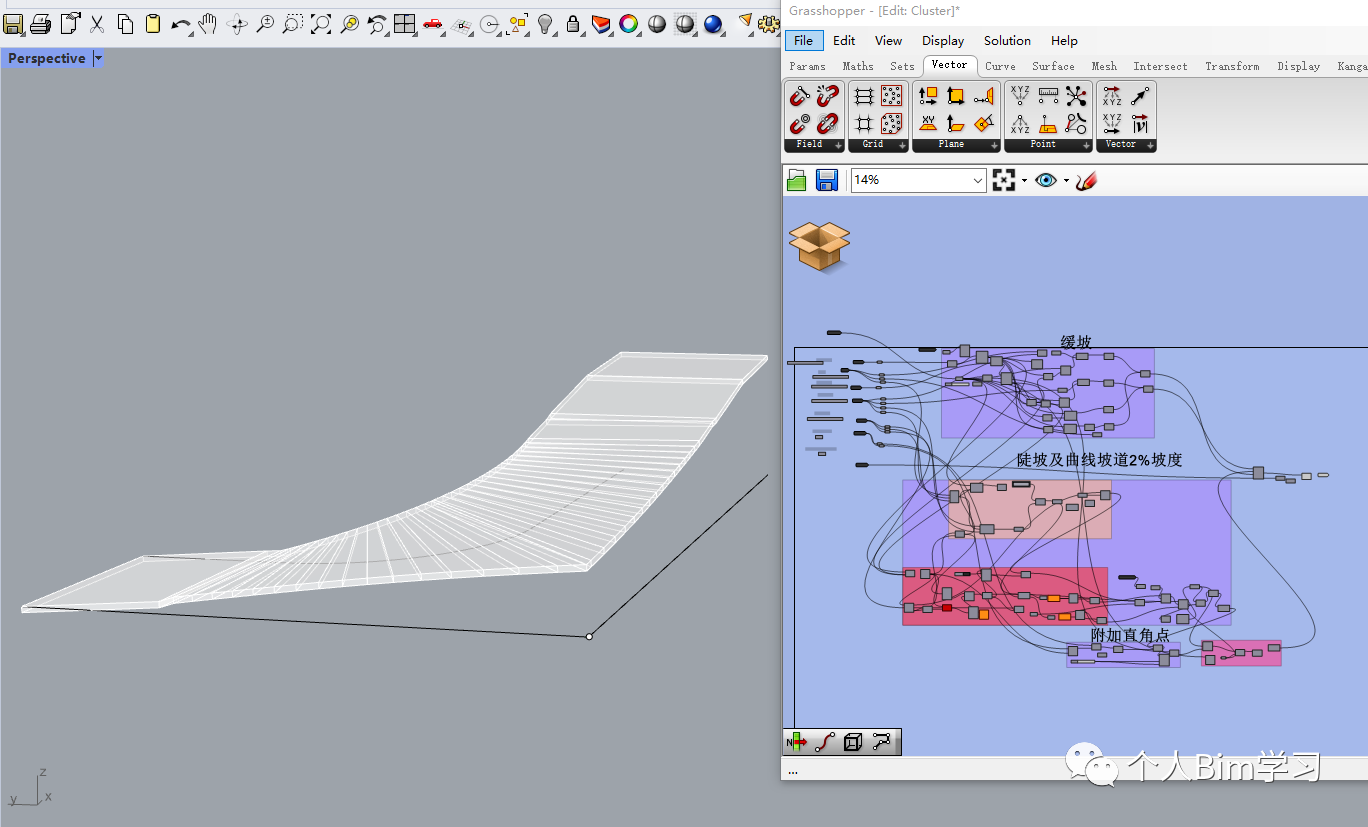Image resolution: width=1368 pixels, height=827 pixels.
Task: Click the Construct Point XYZ component icon
Action: pyautogui.click(x=1020, y=96)
